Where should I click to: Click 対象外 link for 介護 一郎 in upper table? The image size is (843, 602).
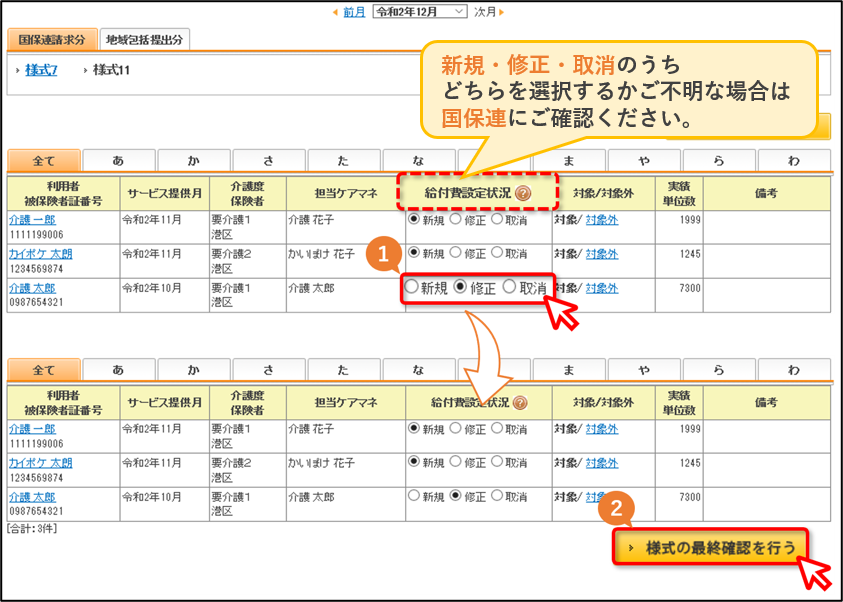(x=602, y=220)
